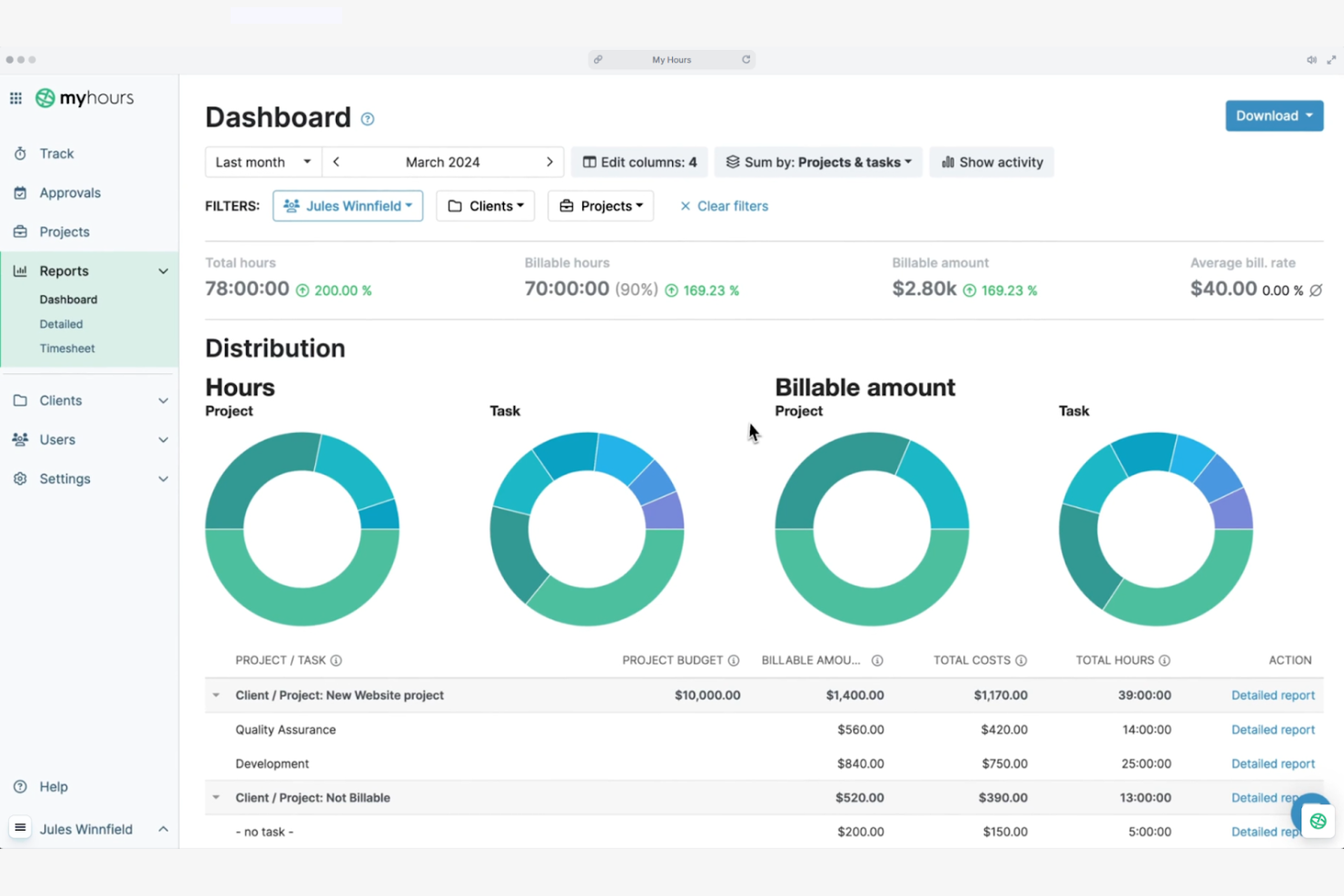Collapse the Reports sidebar section
The image size is (1344, 896).
coord(163,271)
